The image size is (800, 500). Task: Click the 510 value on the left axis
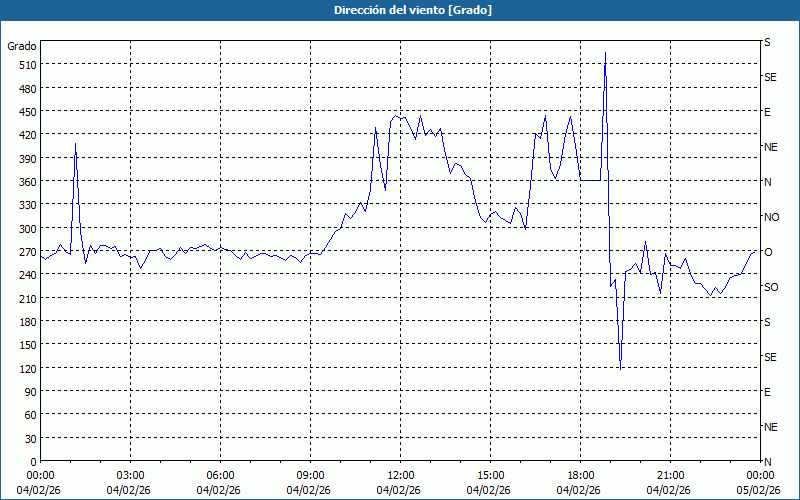(x=26, y=65)
